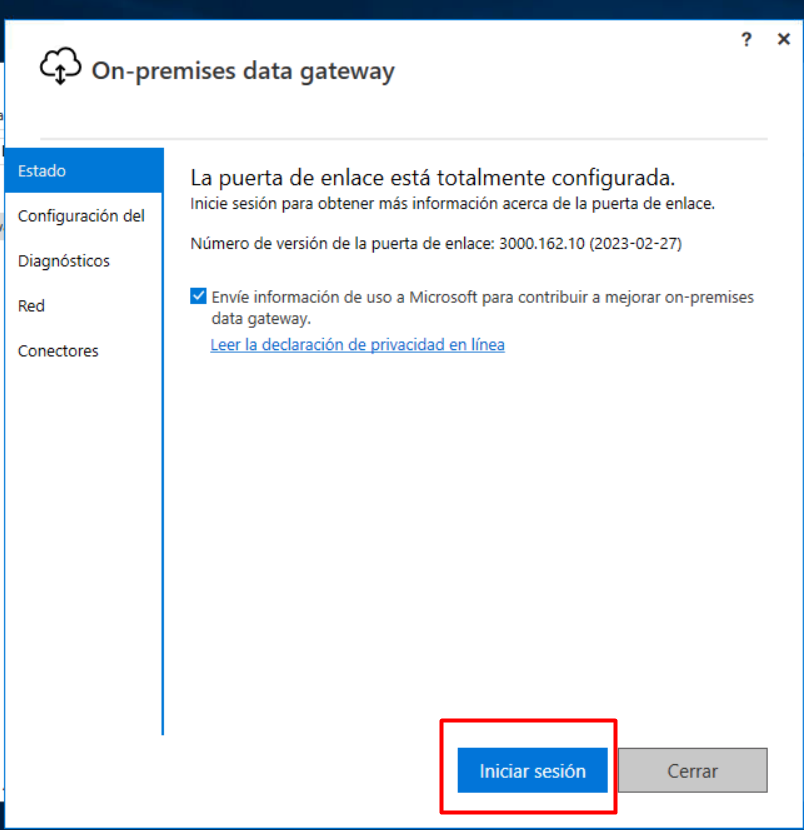Click the date 2023-02-27 in version line
The height and width of the screenshot is (830, 804).
[635, 243]
